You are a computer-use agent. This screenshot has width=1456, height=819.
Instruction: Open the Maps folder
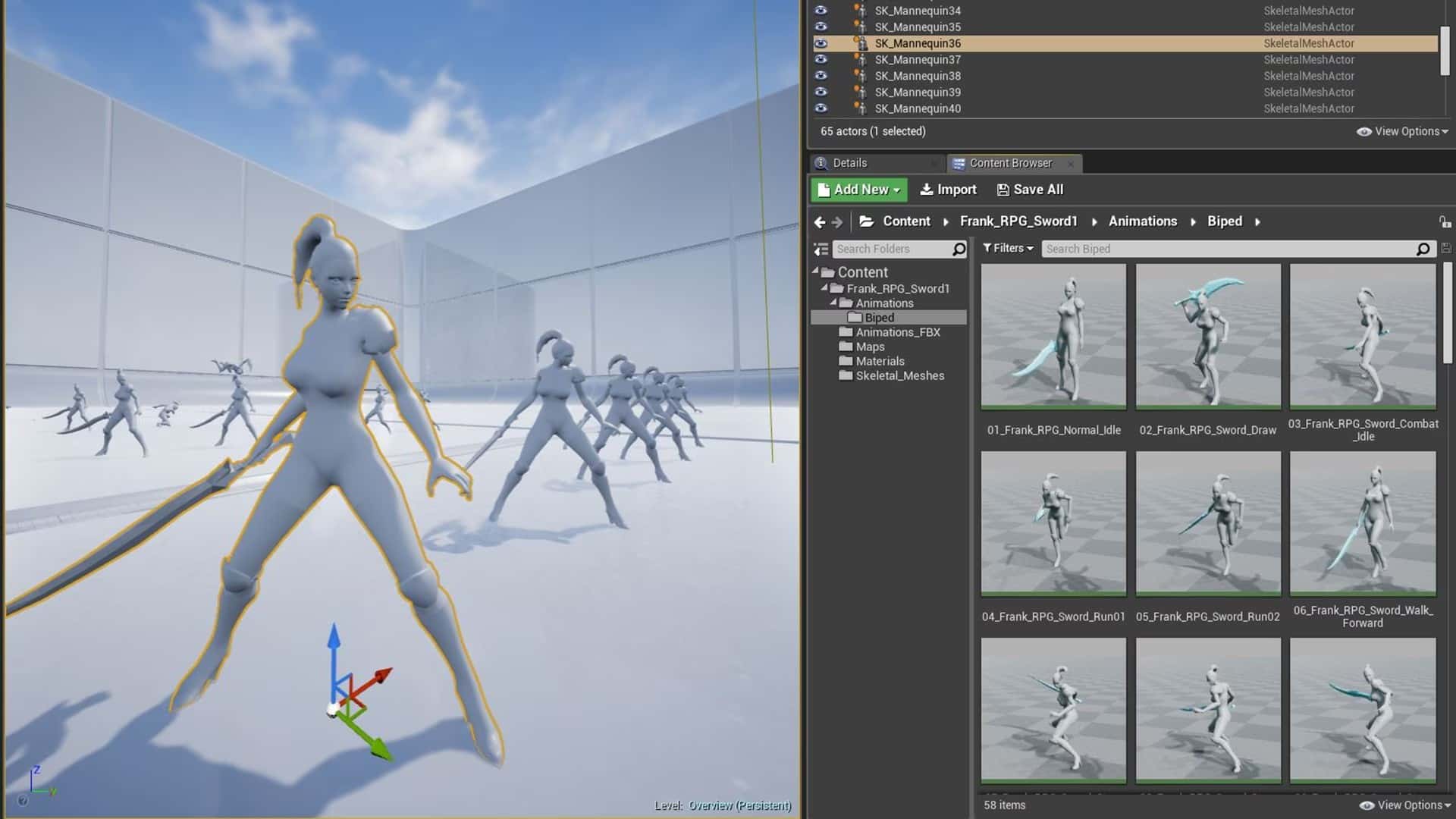tap(861, 347)
